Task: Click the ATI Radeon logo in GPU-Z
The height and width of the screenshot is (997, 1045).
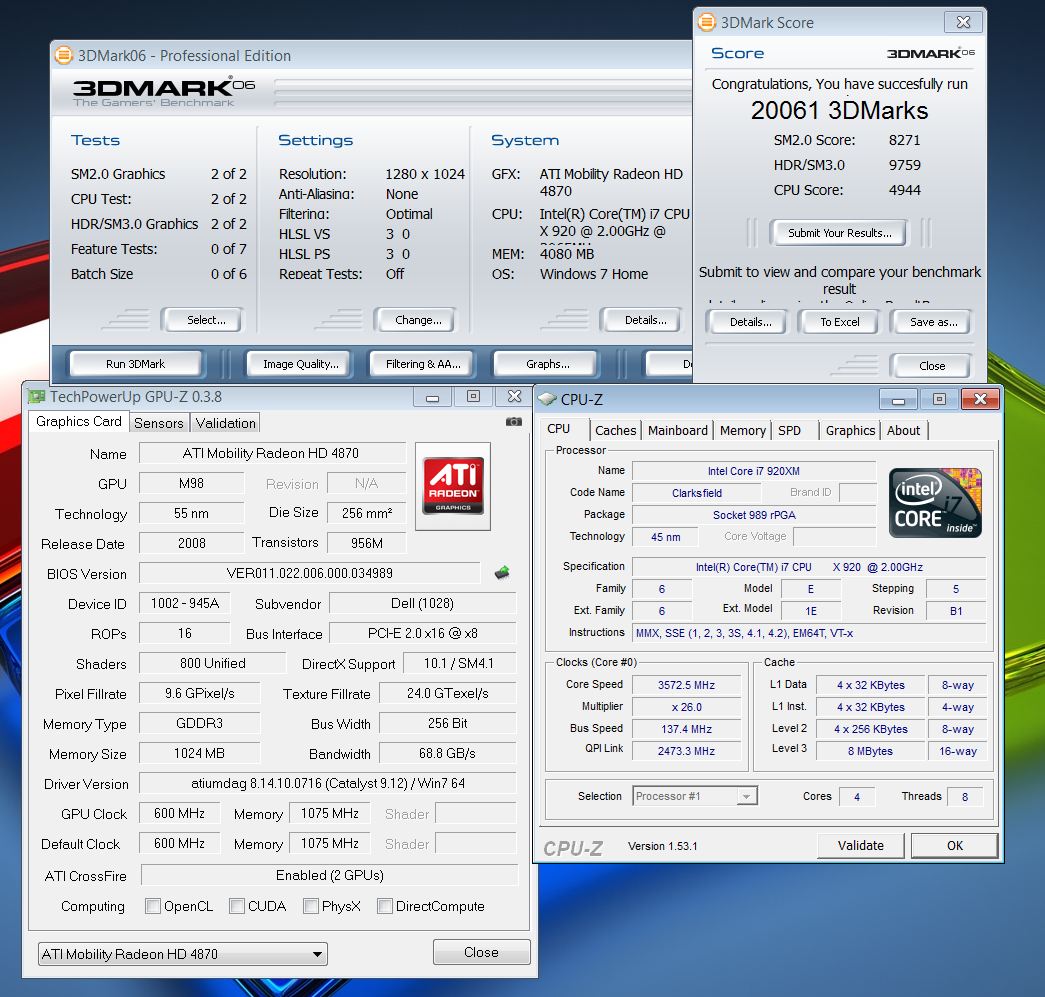Action: (453, 485)
